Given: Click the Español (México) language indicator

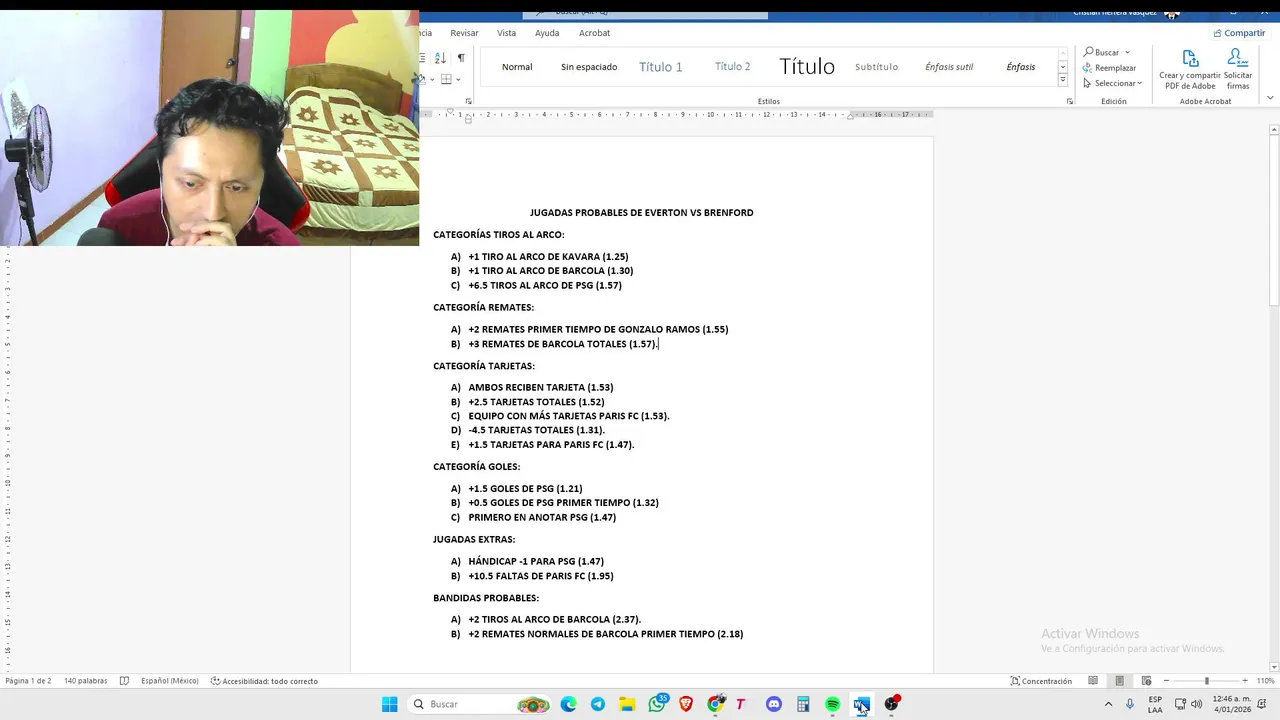Looking at the screenshot, I should tap(169, 681).
